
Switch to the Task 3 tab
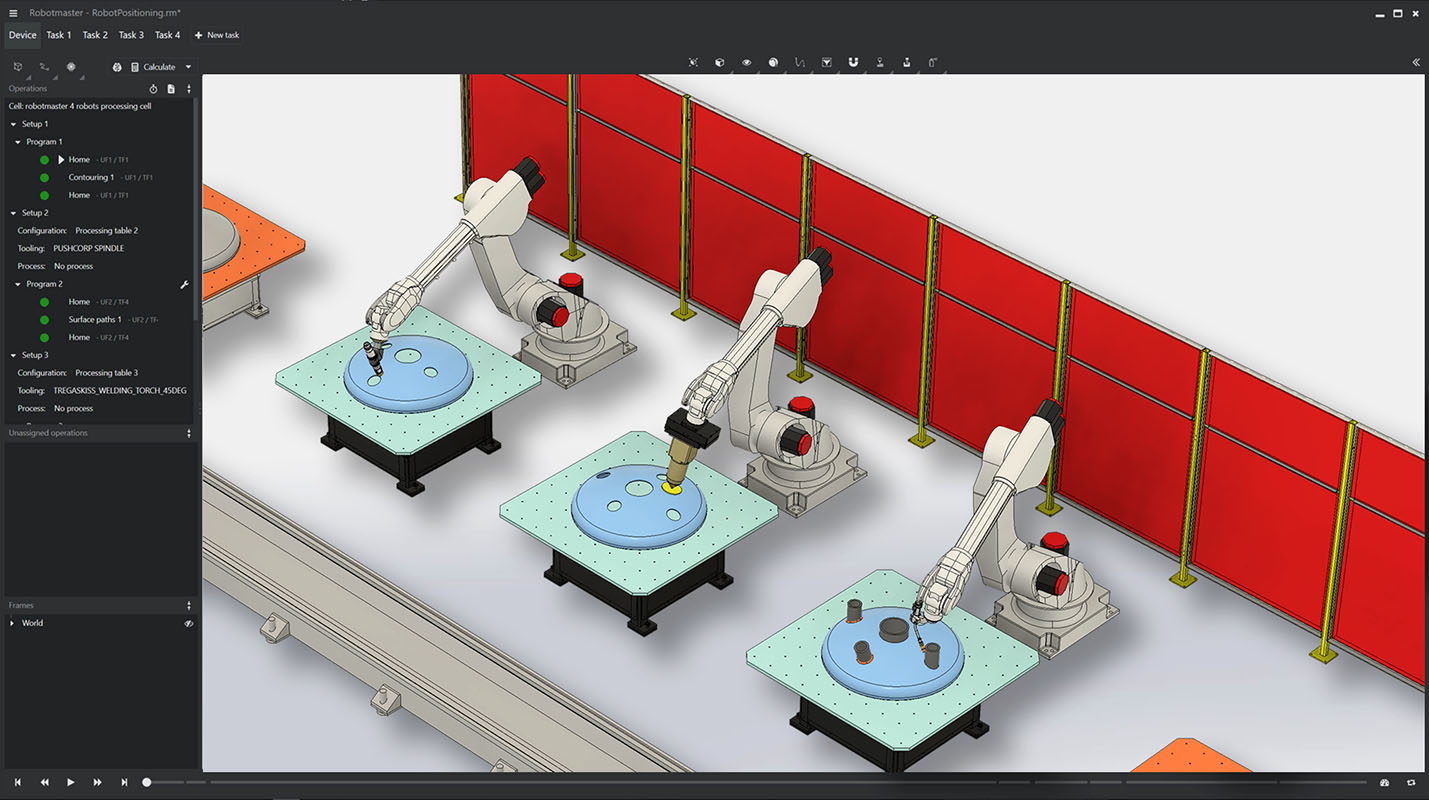click(131, 35)
